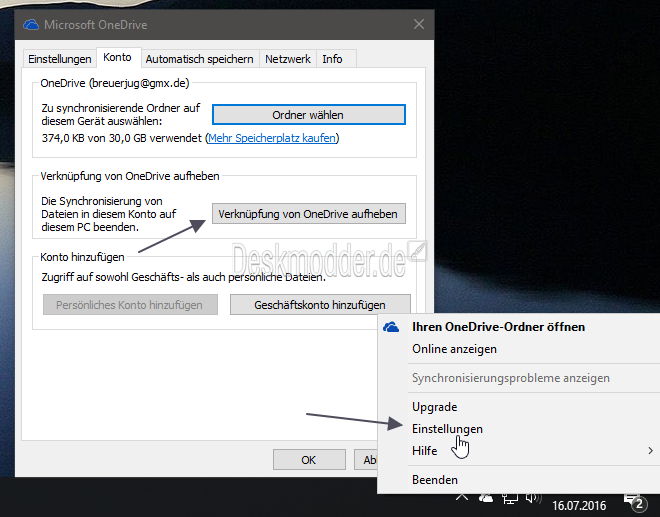Click 'Verknüpfung von OneDrive aufheben' button

(x=309, y=214)
